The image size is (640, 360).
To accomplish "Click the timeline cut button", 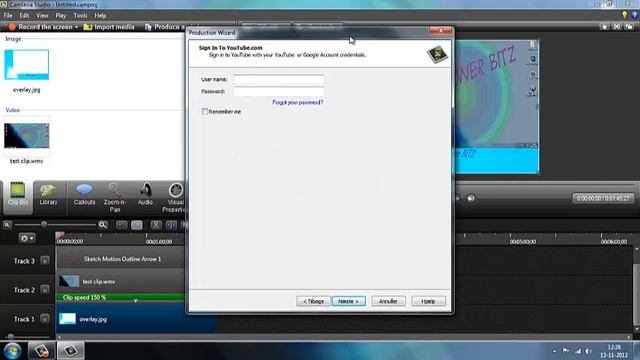I will click(156, 225).
